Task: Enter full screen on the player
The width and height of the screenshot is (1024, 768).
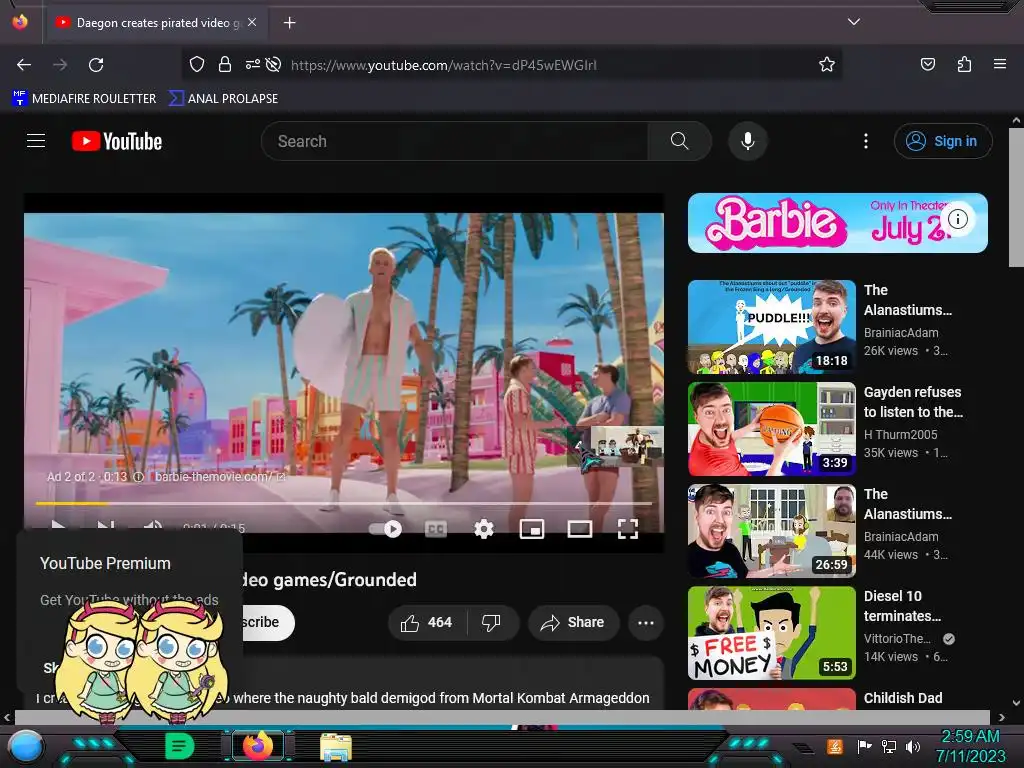Action: (628, 529)
